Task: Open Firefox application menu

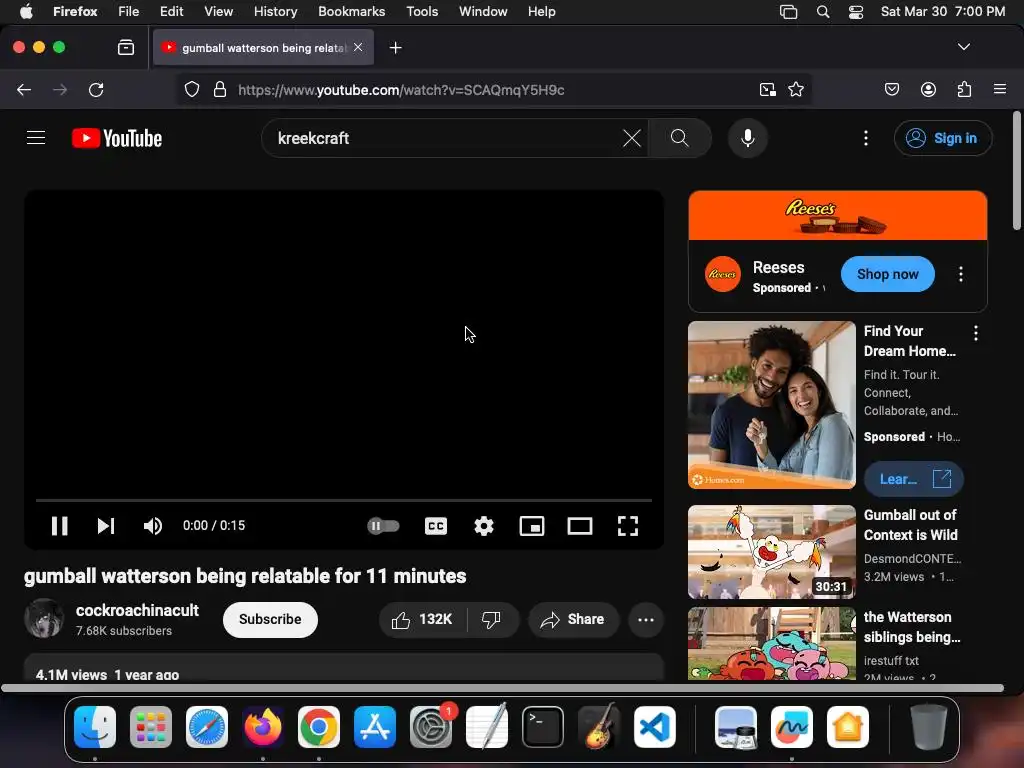Action: [x=1000, y=89]
